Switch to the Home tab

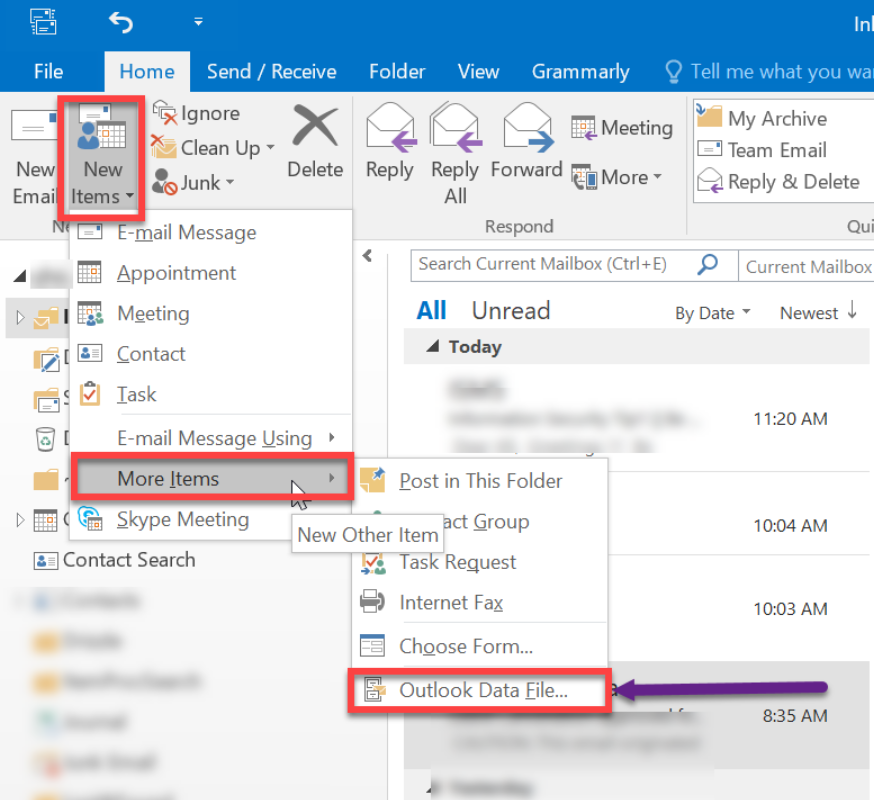coord(147,71)
